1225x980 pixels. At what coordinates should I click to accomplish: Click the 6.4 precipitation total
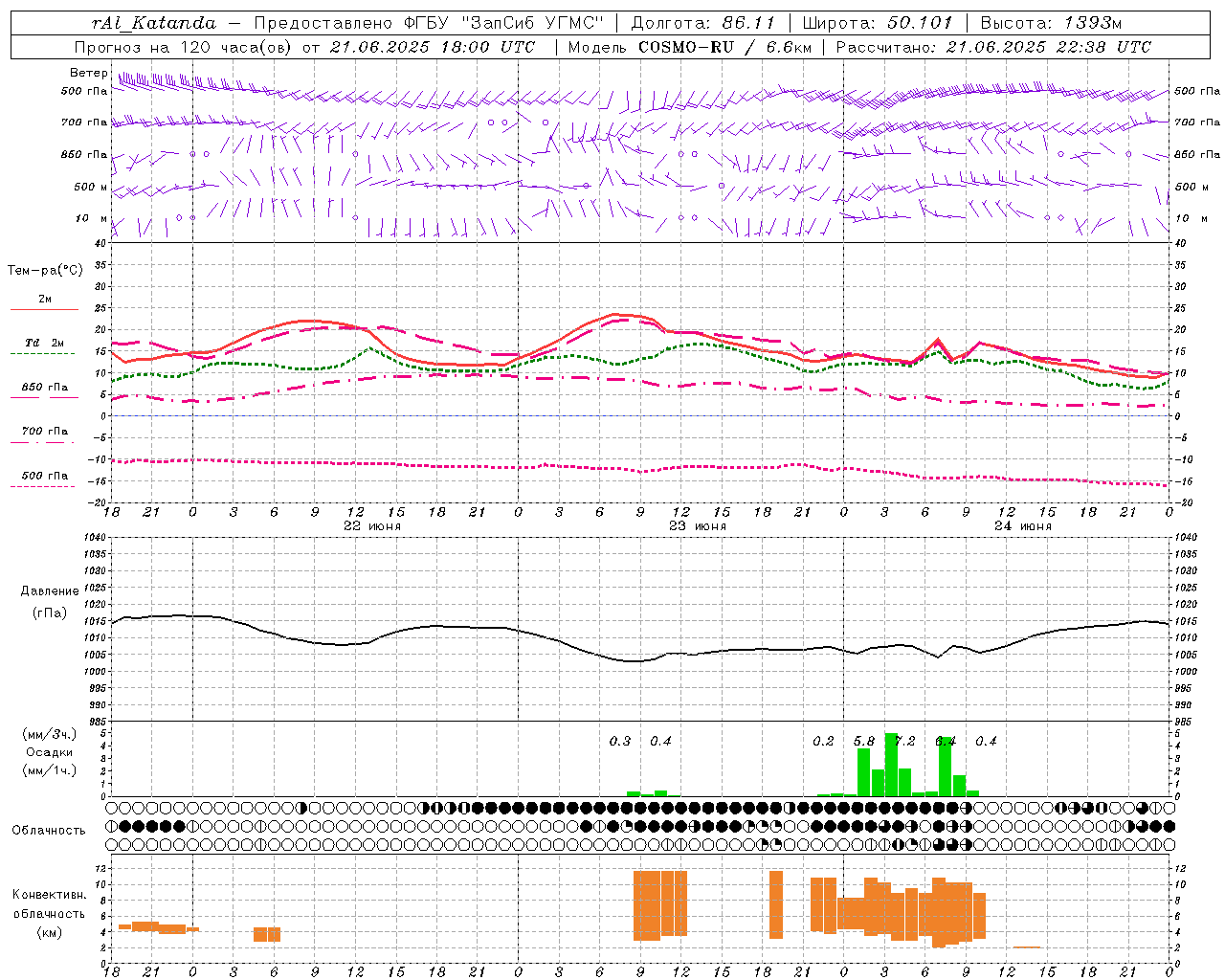click(946, 742)
